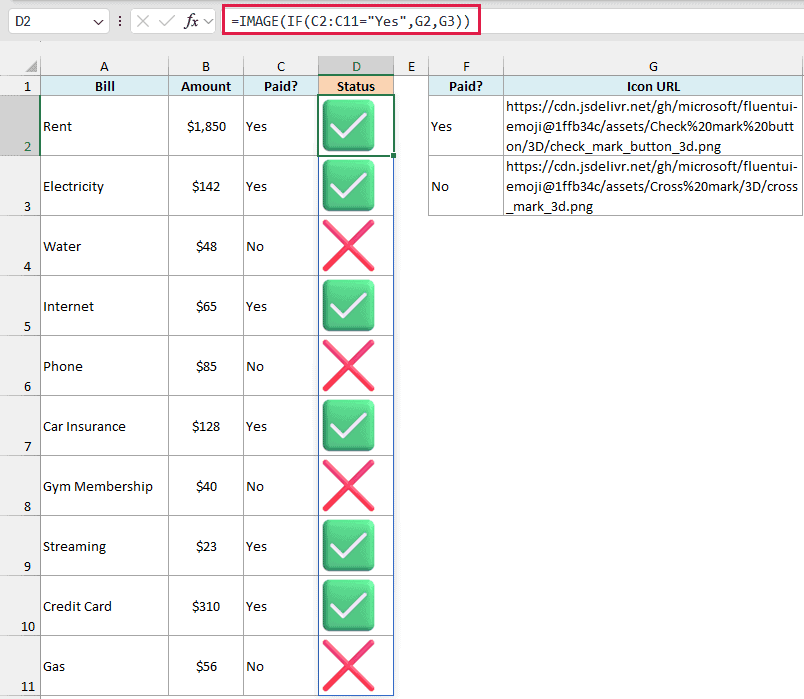The width and height of the screenshot is (804, 699).
Task: Click the red cross icon in Gas row
Action: (348, 666)
